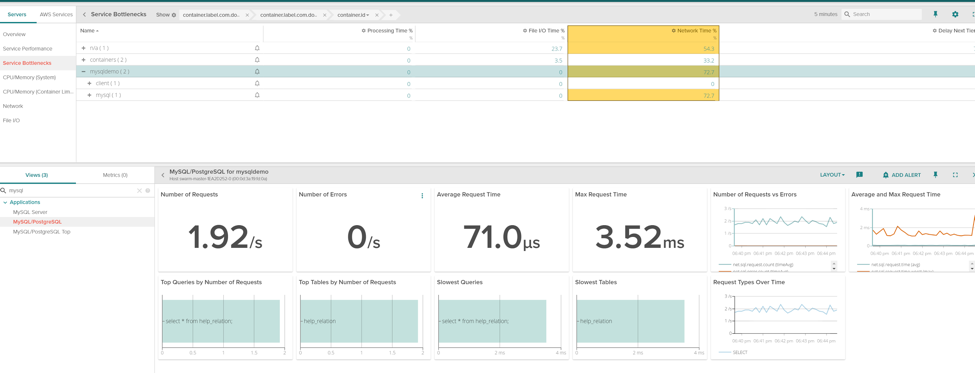
Task: Click select * from help_relation bar in Top Queries
Action: click(x=221, y=321)
